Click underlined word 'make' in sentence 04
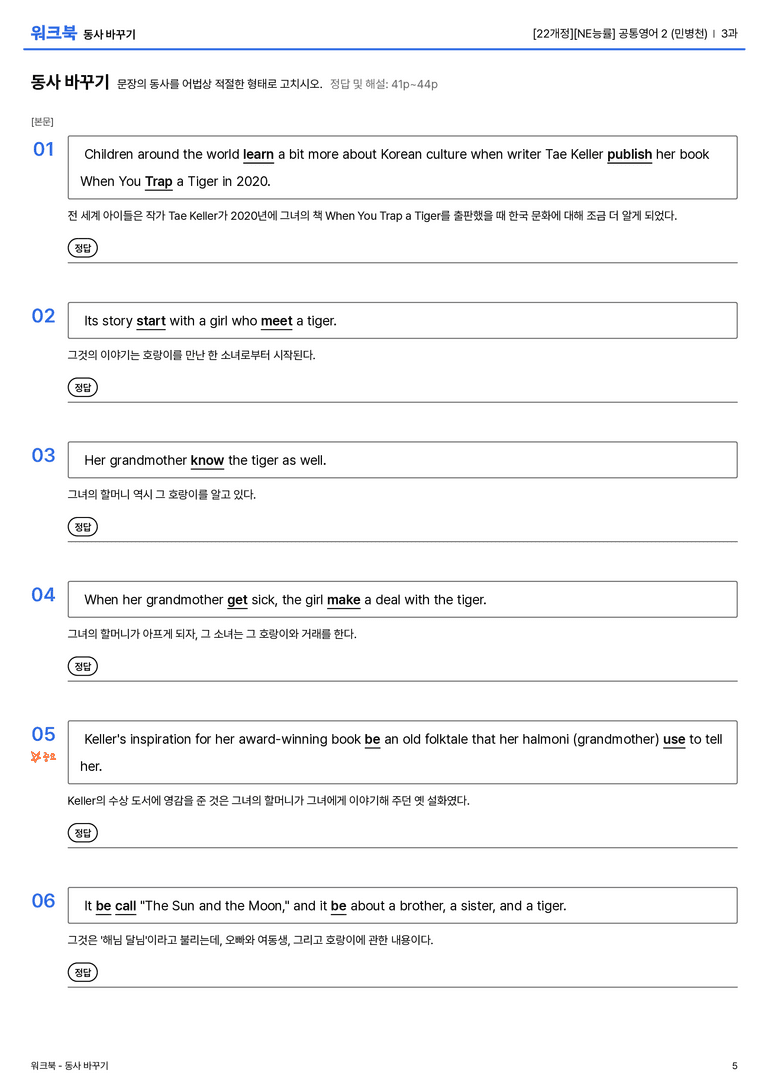Image resolution: width=768 pixels, height=1087 pixels. click(344, 600)
